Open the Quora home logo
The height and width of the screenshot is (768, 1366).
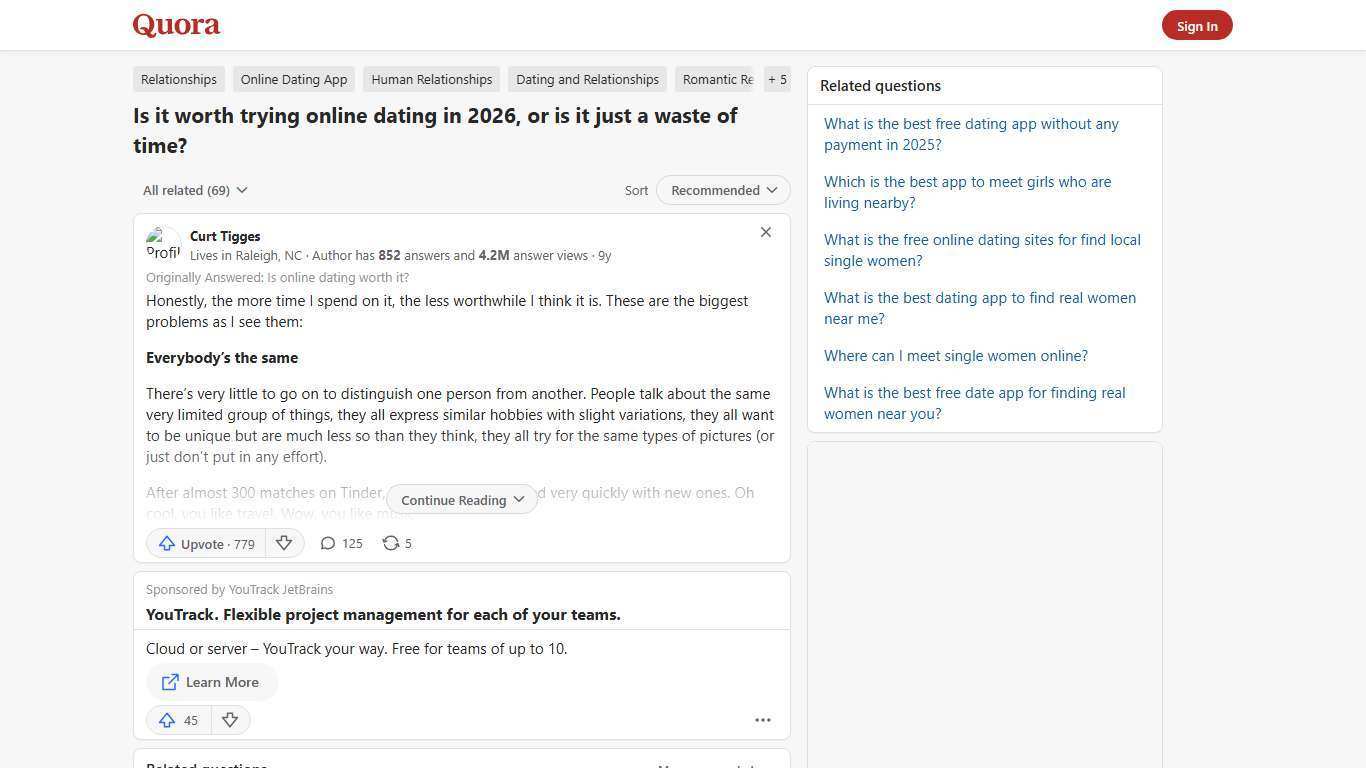175,24
